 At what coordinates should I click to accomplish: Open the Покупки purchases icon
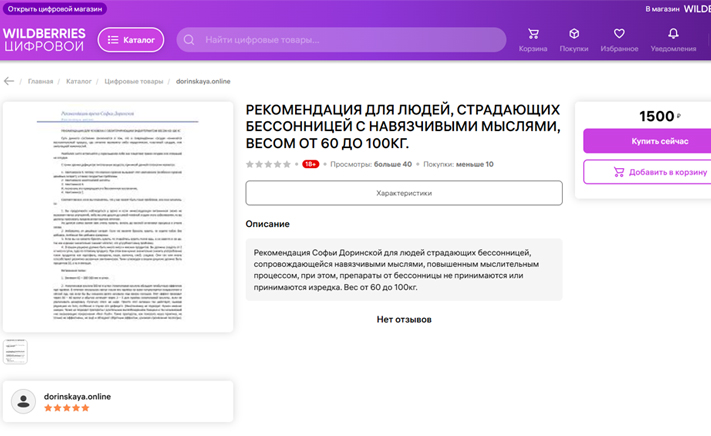coord(573,35)
